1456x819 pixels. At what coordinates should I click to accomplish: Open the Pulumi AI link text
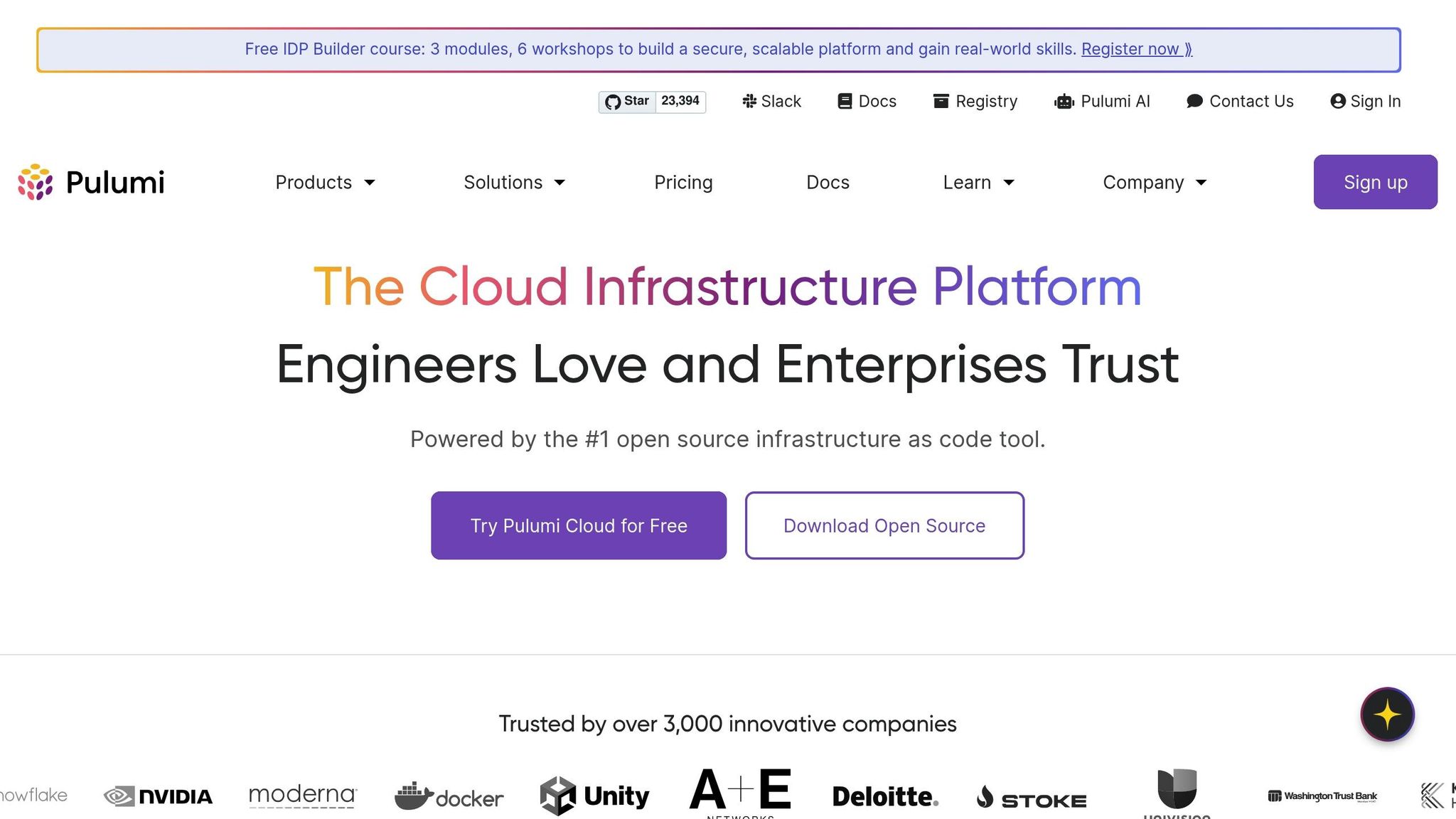[x=1115, y=102]
